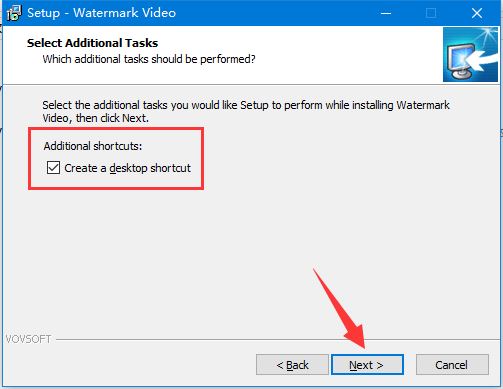503x389 pixels.
Task: Click the red rectangle highlight border
Action: pos(116,129)
